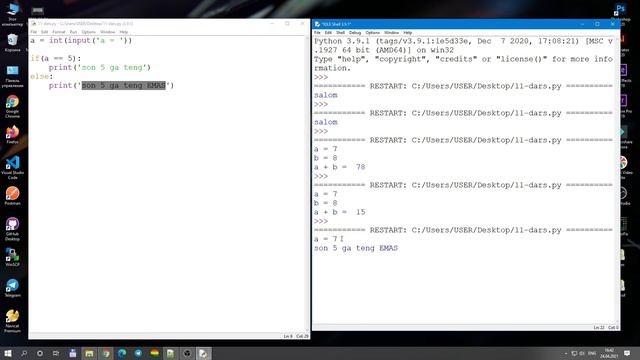Show hidden tray icons arrow

click(566, 353)
